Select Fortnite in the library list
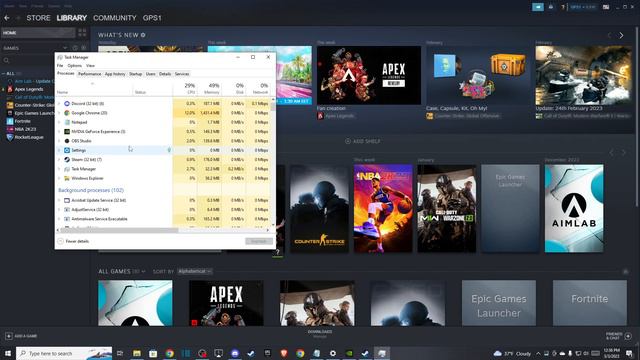The height and width of the screenshot is (360, 640). point(22,121)
